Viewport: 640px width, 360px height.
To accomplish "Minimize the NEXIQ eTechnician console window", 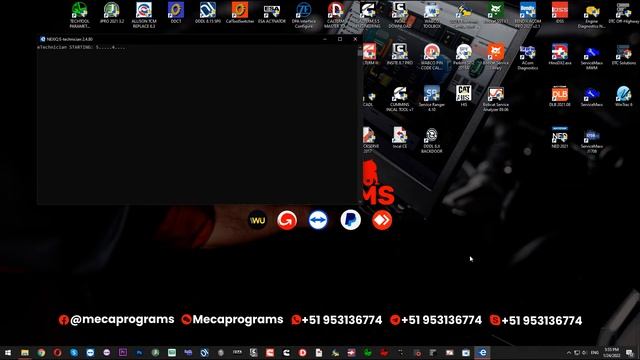I will click(325, 39).
